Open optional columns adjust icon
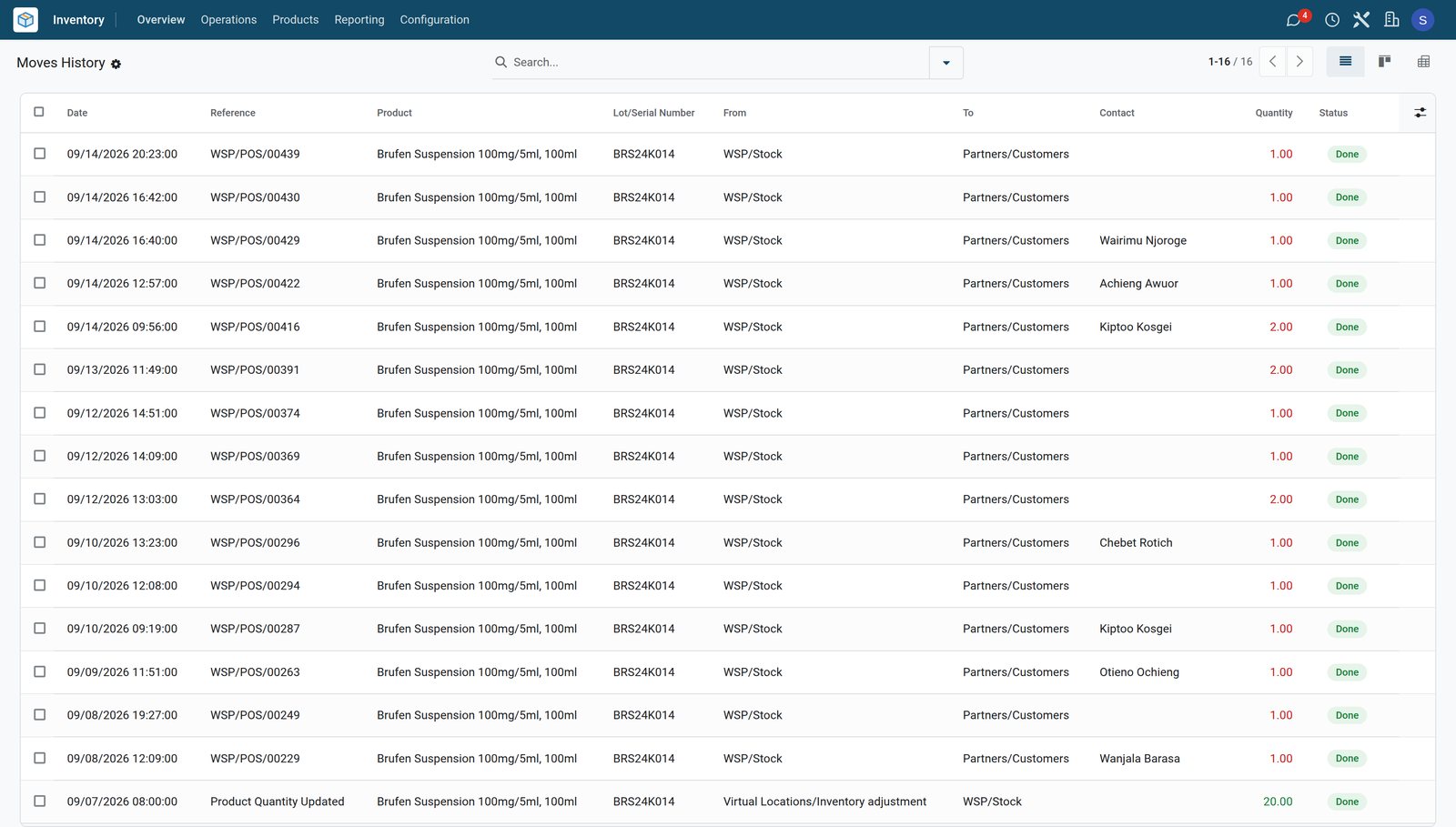The height and width of the screenshot is (827, 1456). pyautogui.click(x=1420, y=113)
